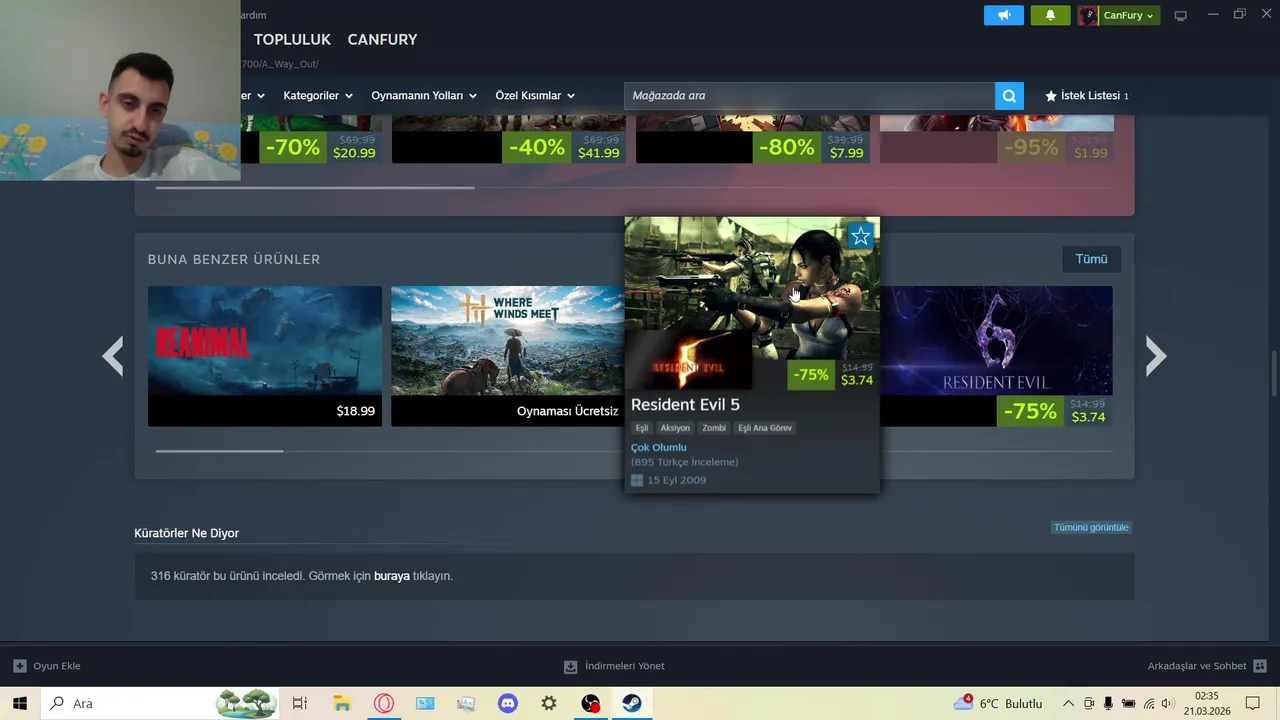Open Settings gear in taskbar
Viewport: 1280px width, 720px height.
coord(549,703)
